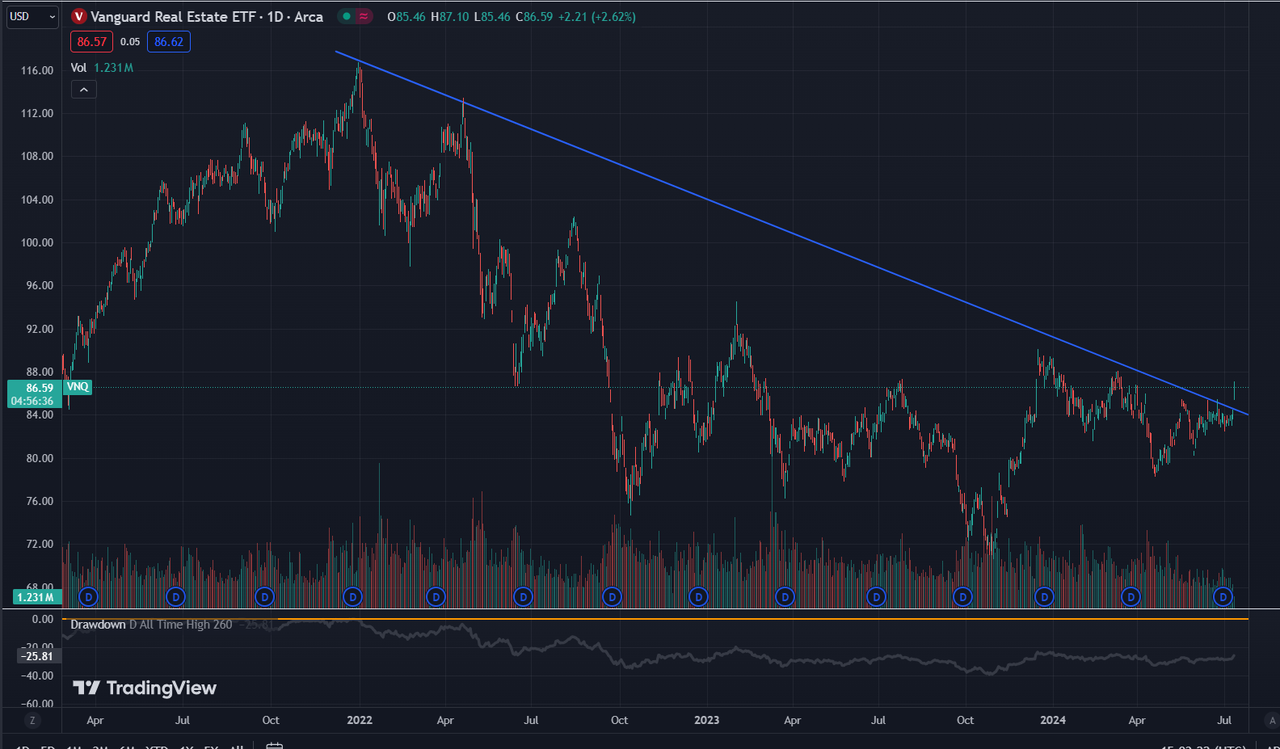Viewport: 1280px width, 749px height.
Task: Collapse the indicator legend with the chevron
Action: point(84,90)
